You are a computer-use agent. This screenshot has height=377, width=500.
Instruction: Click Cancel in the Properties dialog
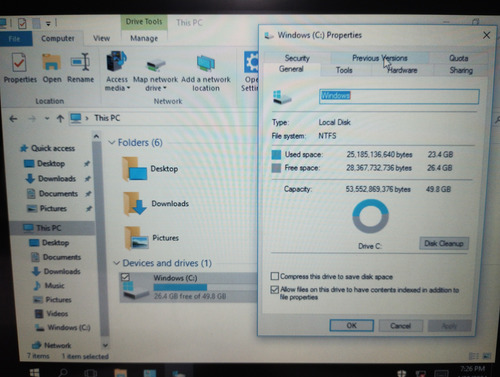pyautogui.click(x=400, y=325)
